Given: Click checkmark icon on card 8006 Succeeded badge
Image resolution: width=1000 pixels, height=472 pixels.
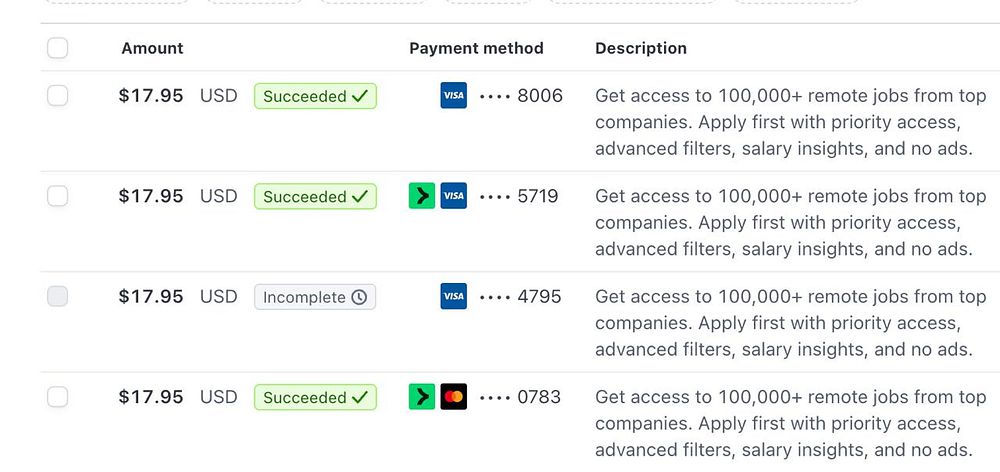Looking at the screenshot, I should [x=360, y=96].
